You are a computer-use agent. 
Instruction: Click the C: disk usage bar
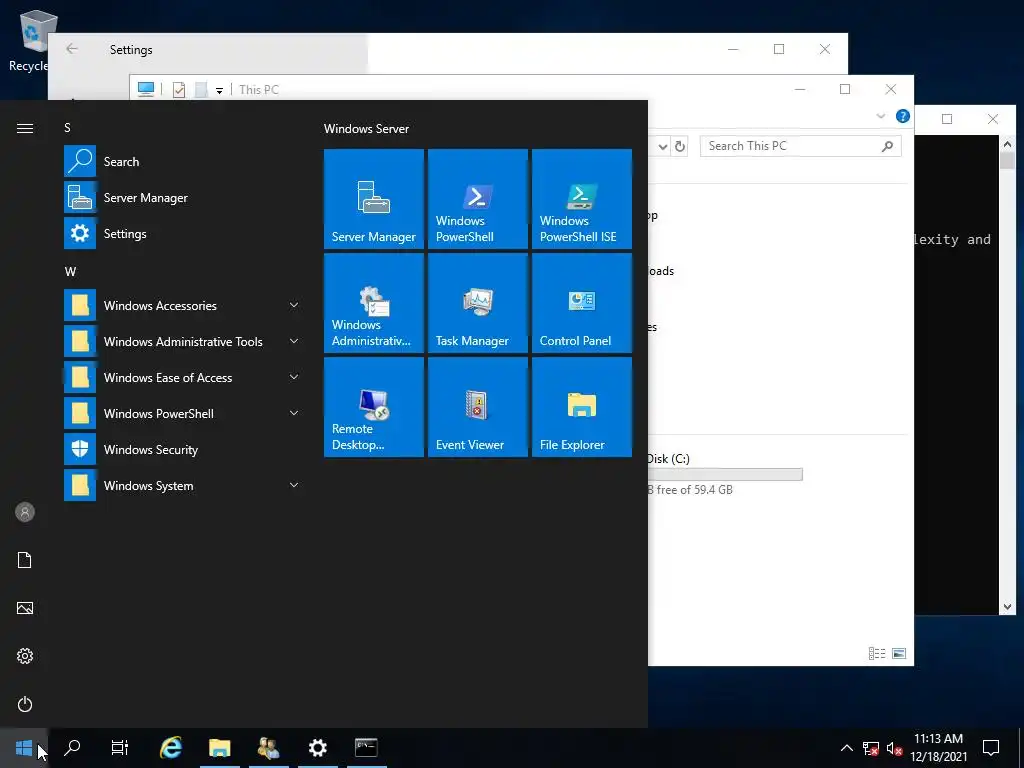(x=725, y=474)
